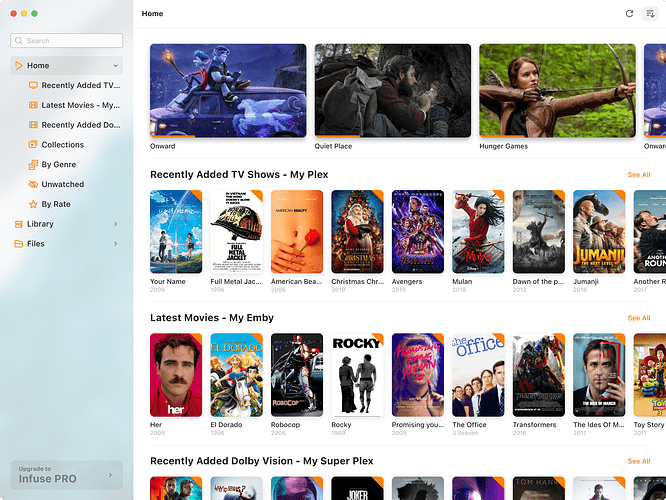Click the By Rate star icon
This screenshot has width=666, height=500.
[33, 204]
